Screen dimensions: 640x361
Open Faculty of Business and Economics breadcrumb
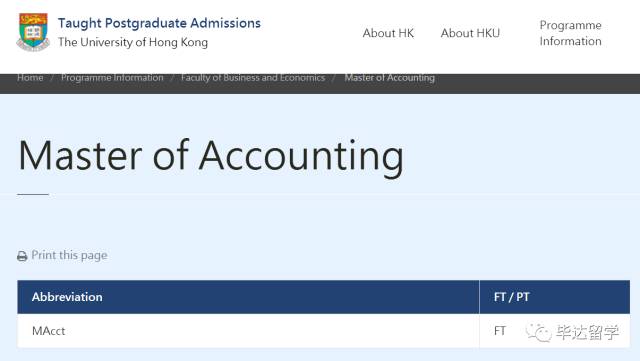click(253, 78)
